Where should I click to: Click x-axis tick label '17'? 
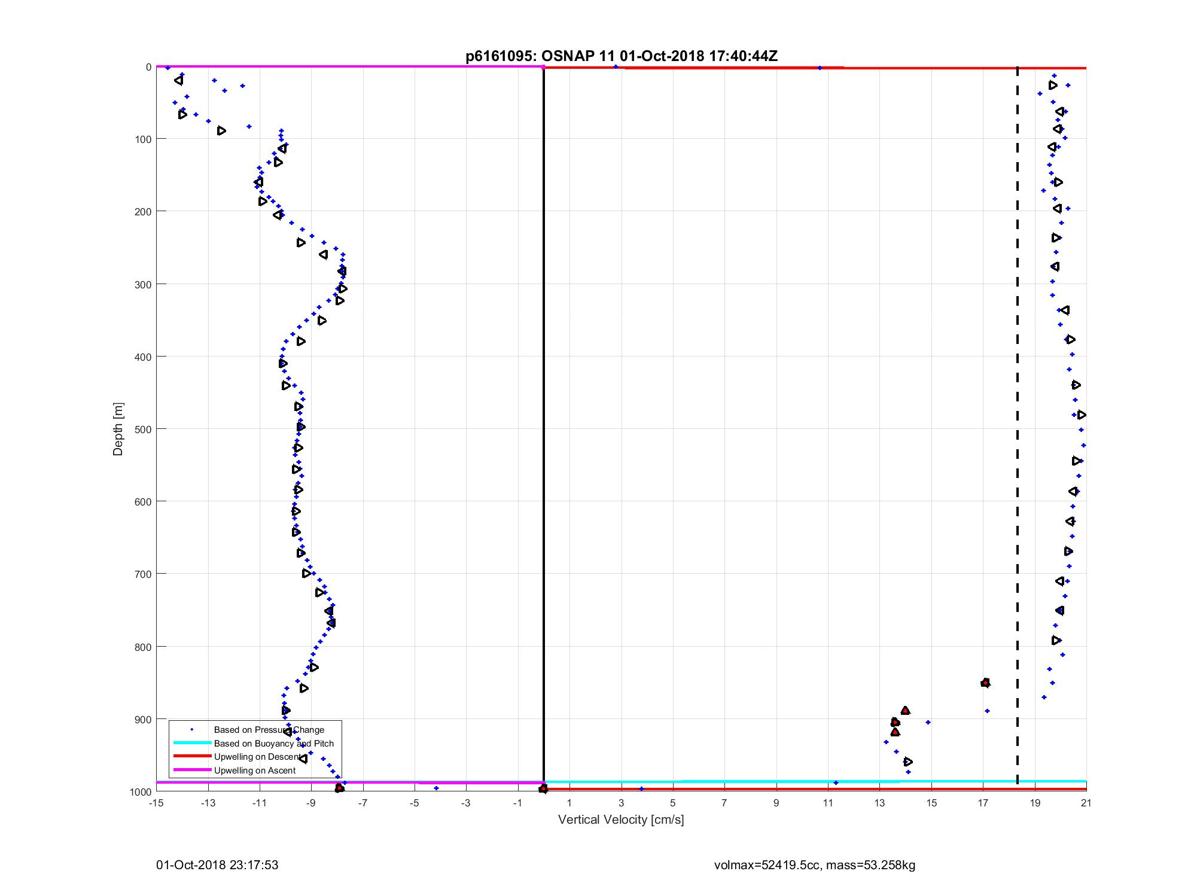pyautogui.click(x=983, y=802)
